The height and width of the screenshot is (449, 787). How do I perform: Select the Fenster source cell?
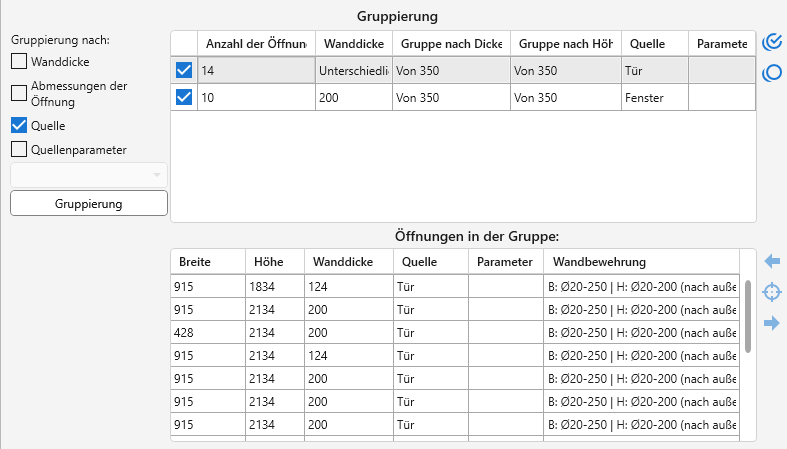click(655, 97)
